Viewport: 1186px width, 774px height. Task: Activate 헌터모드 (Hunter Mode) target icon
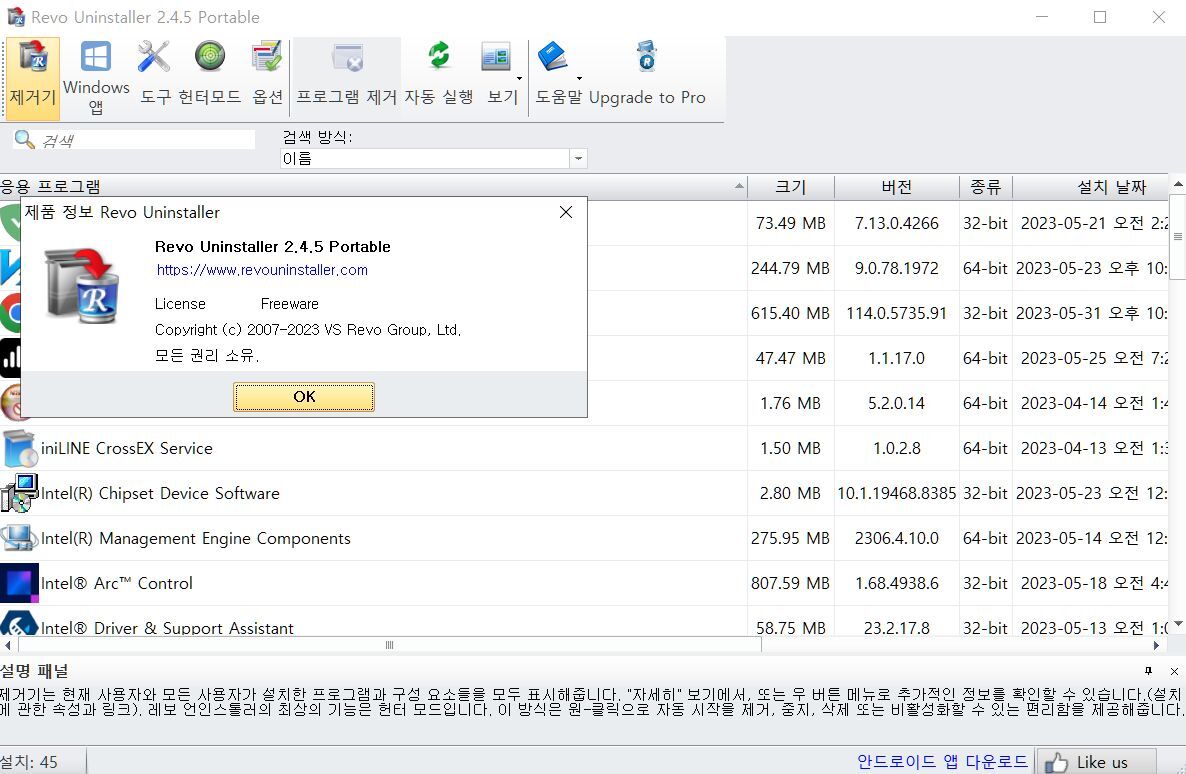210,57
